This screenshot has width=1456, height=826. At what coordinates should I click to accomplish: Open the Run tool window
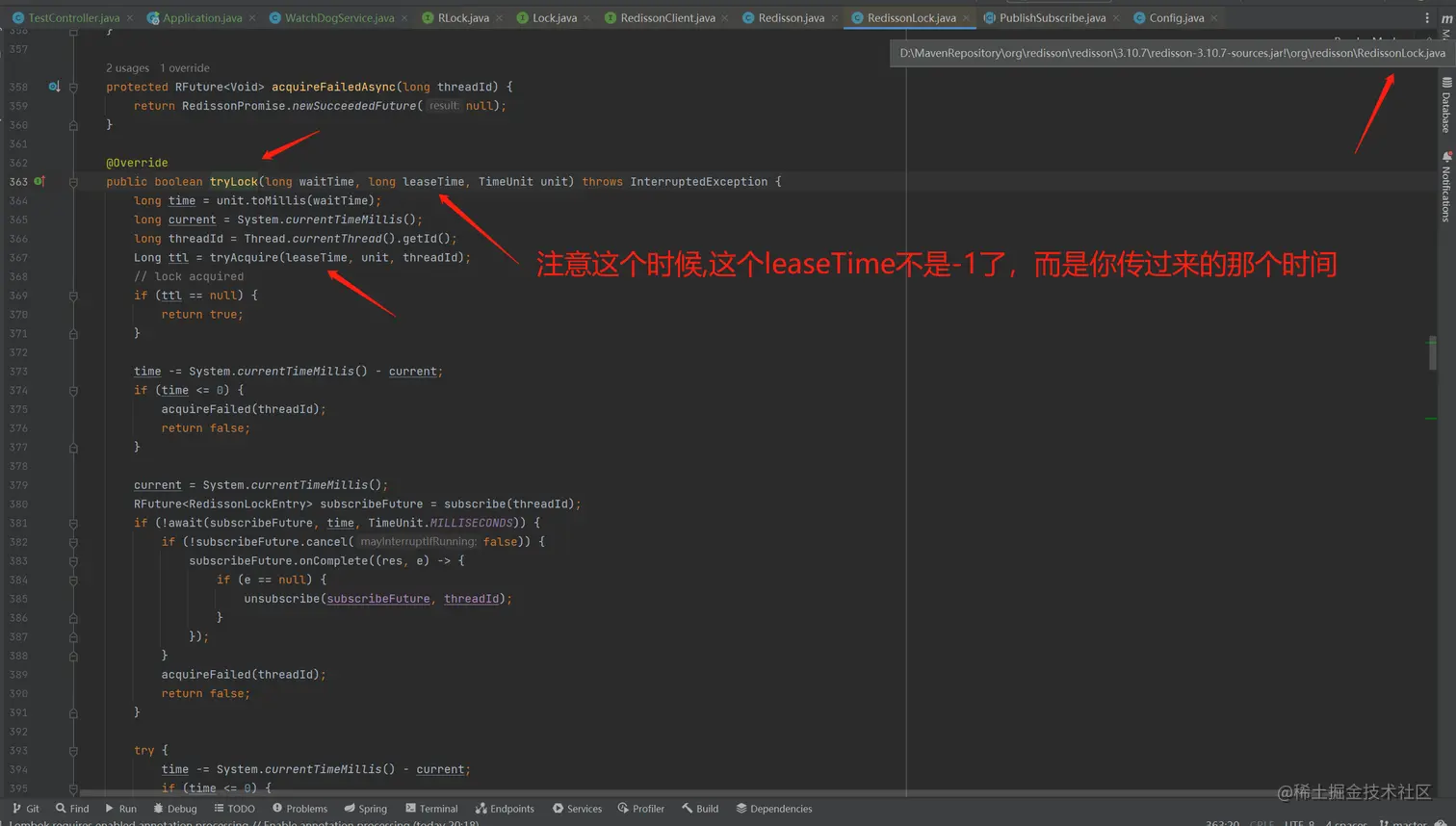tap(120, 809)
